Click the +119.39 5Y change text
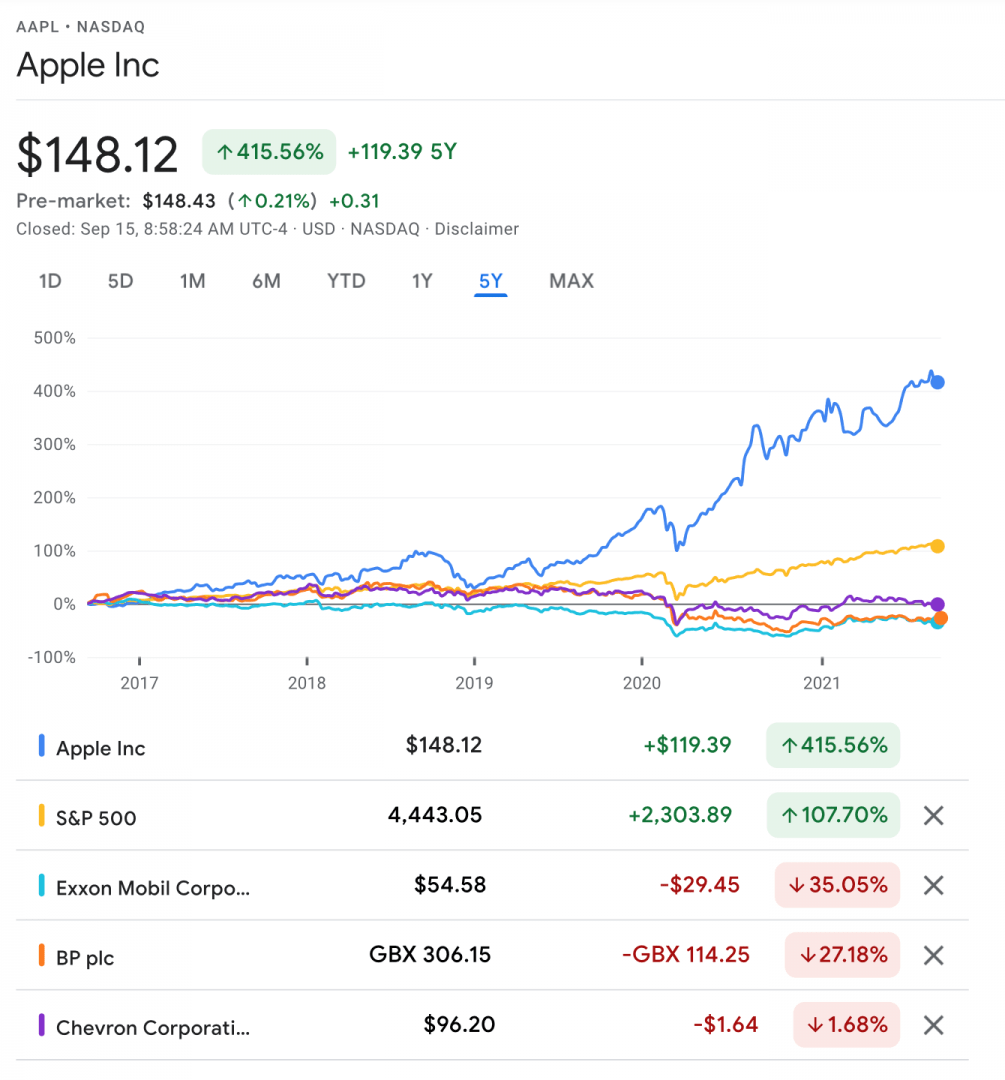Image resolution: width=1005 pixels, height=1080 pixels. point(402,152)
